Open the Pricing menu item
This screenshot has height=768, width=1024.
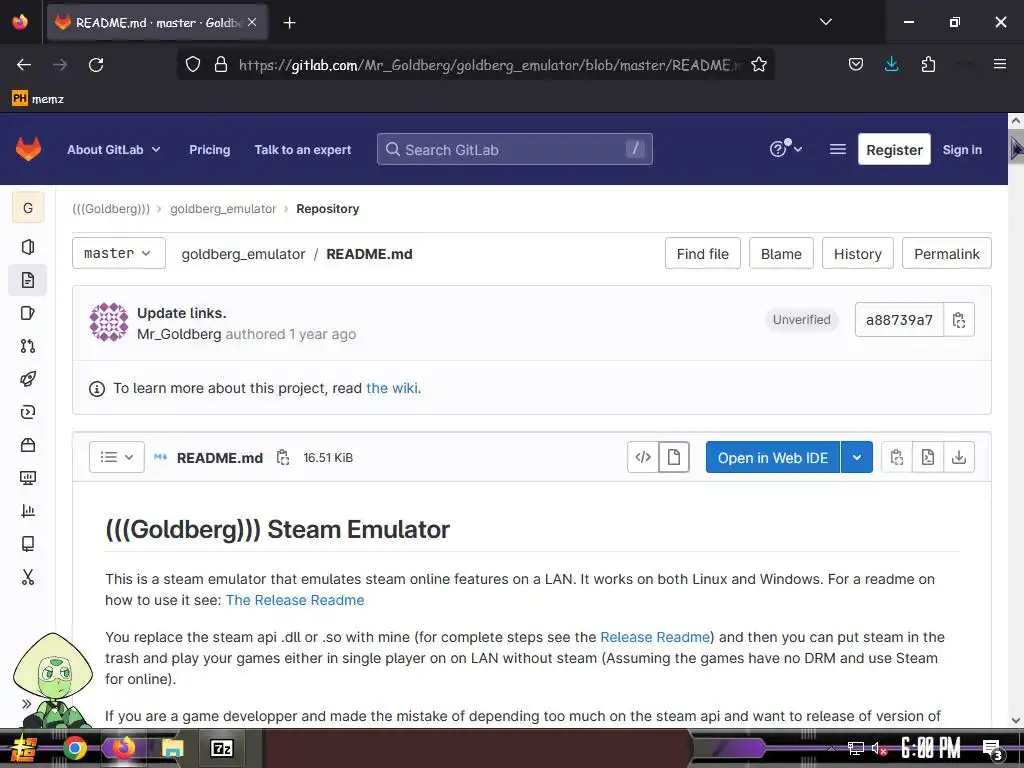(210, 150)
